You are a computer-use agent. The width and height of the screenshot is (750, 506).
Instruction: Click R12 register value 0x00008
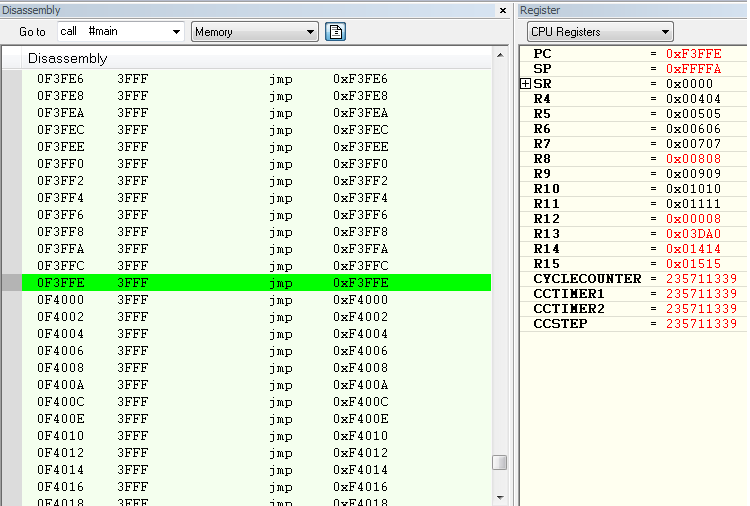694,219
